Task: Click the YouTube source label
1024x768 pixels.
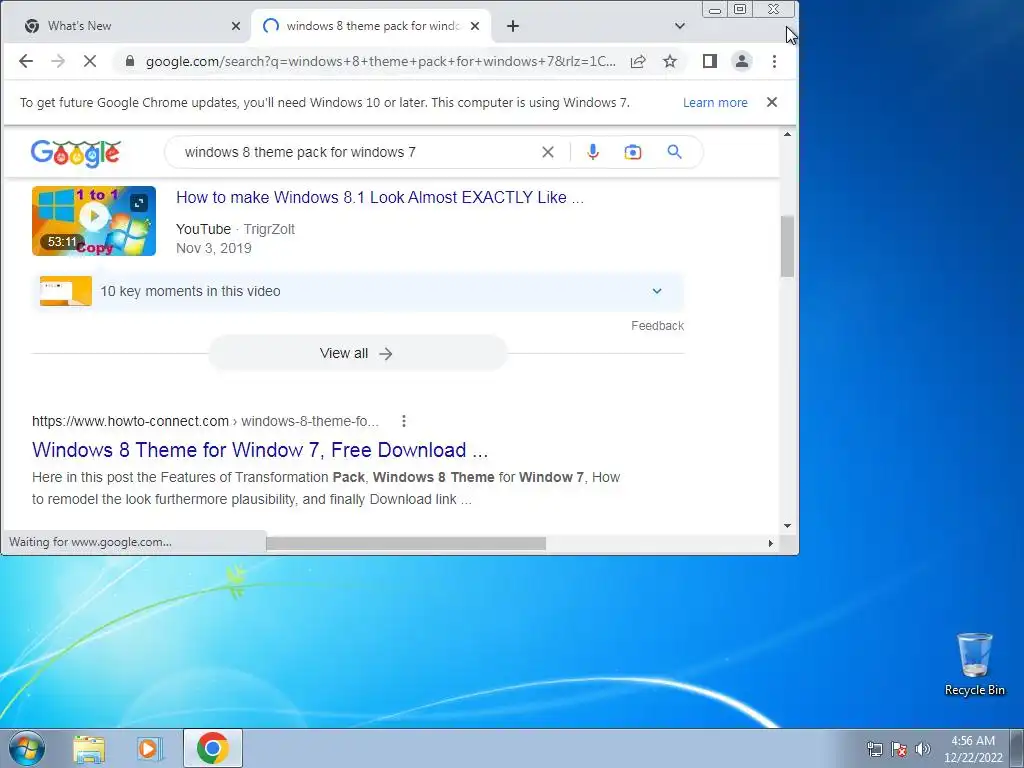Action: coord(203,229)
